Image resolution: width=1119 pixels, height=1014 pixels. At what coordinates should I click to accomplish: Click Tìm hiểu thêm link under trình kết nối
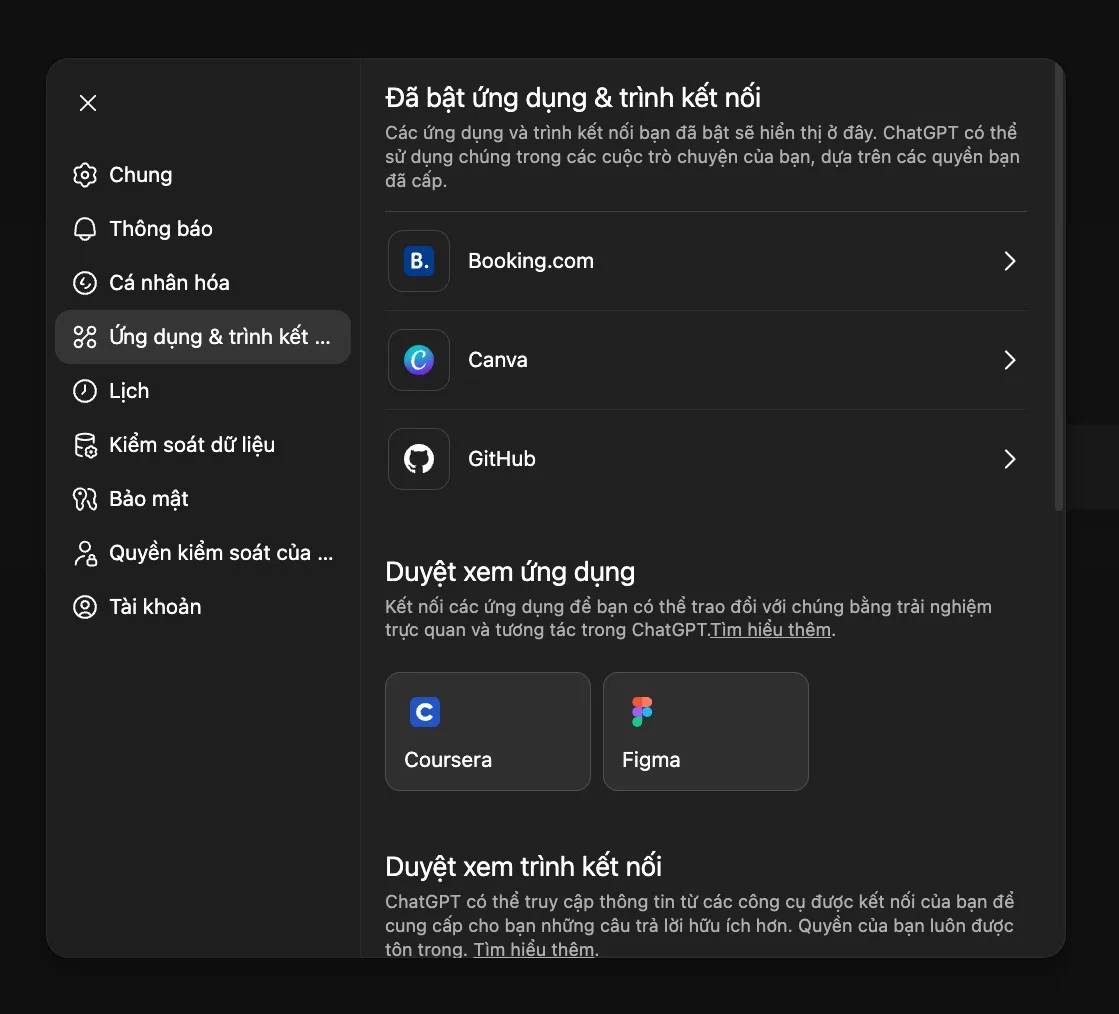click(x=534, y=949)
